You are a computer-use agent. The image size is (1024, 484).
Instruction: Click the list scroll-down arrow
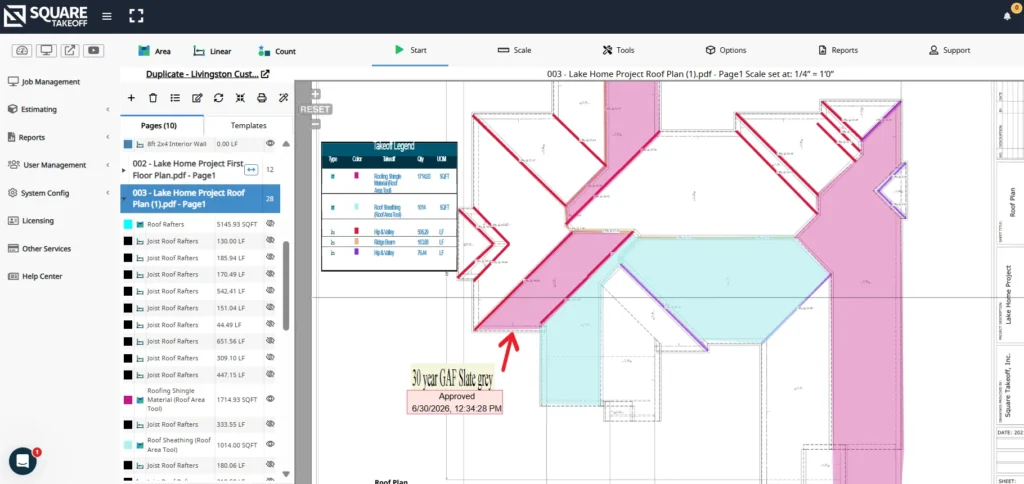[x=286, y=474]
